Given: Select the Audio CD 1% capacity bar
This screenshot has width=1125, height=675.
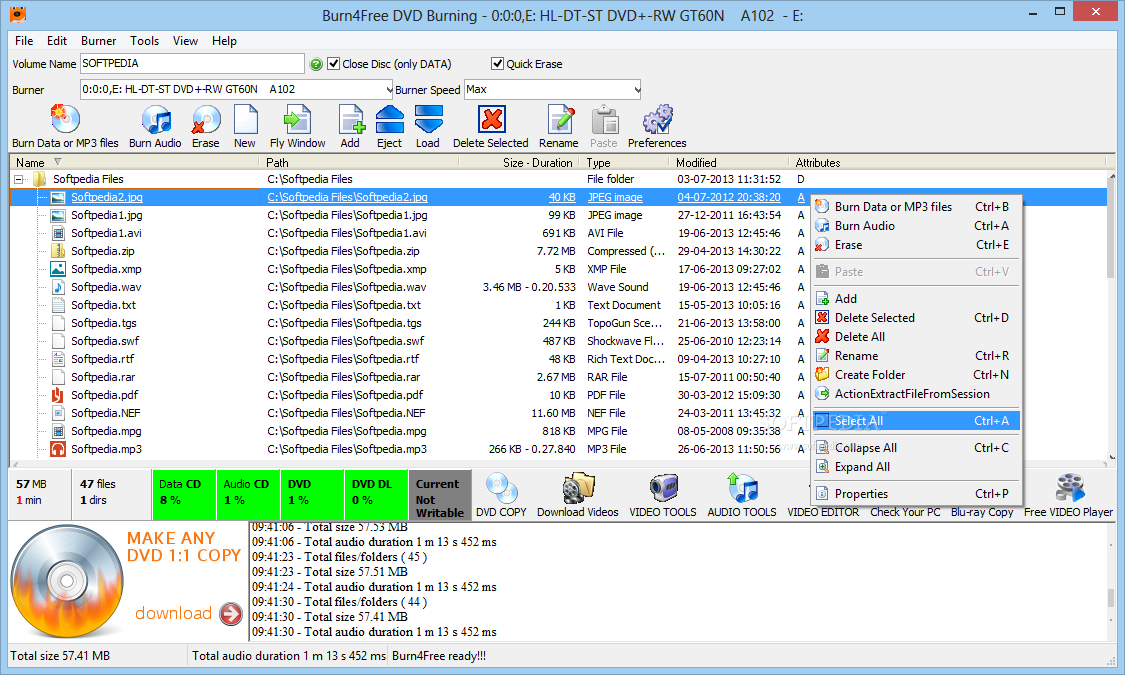Looking at the screenshot, I should pos(248,494).
